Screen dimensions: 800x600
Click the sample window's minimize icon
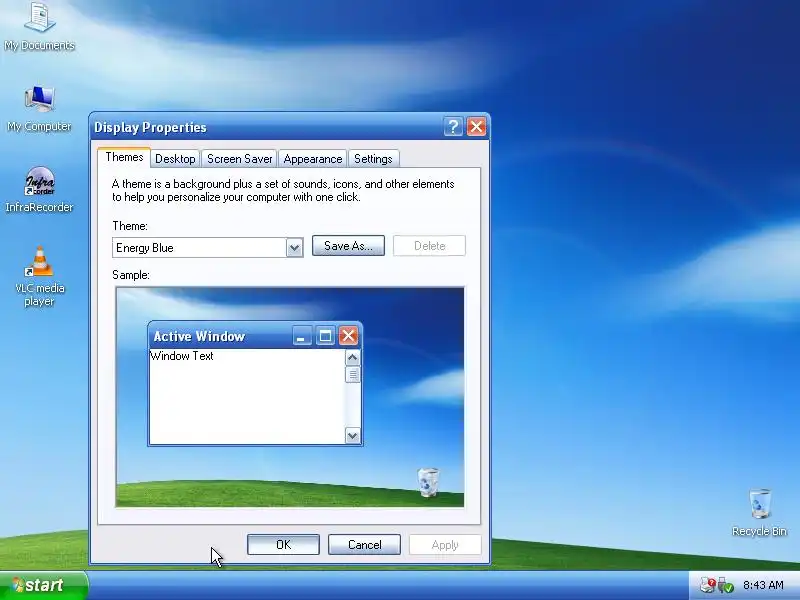(302, 336)
